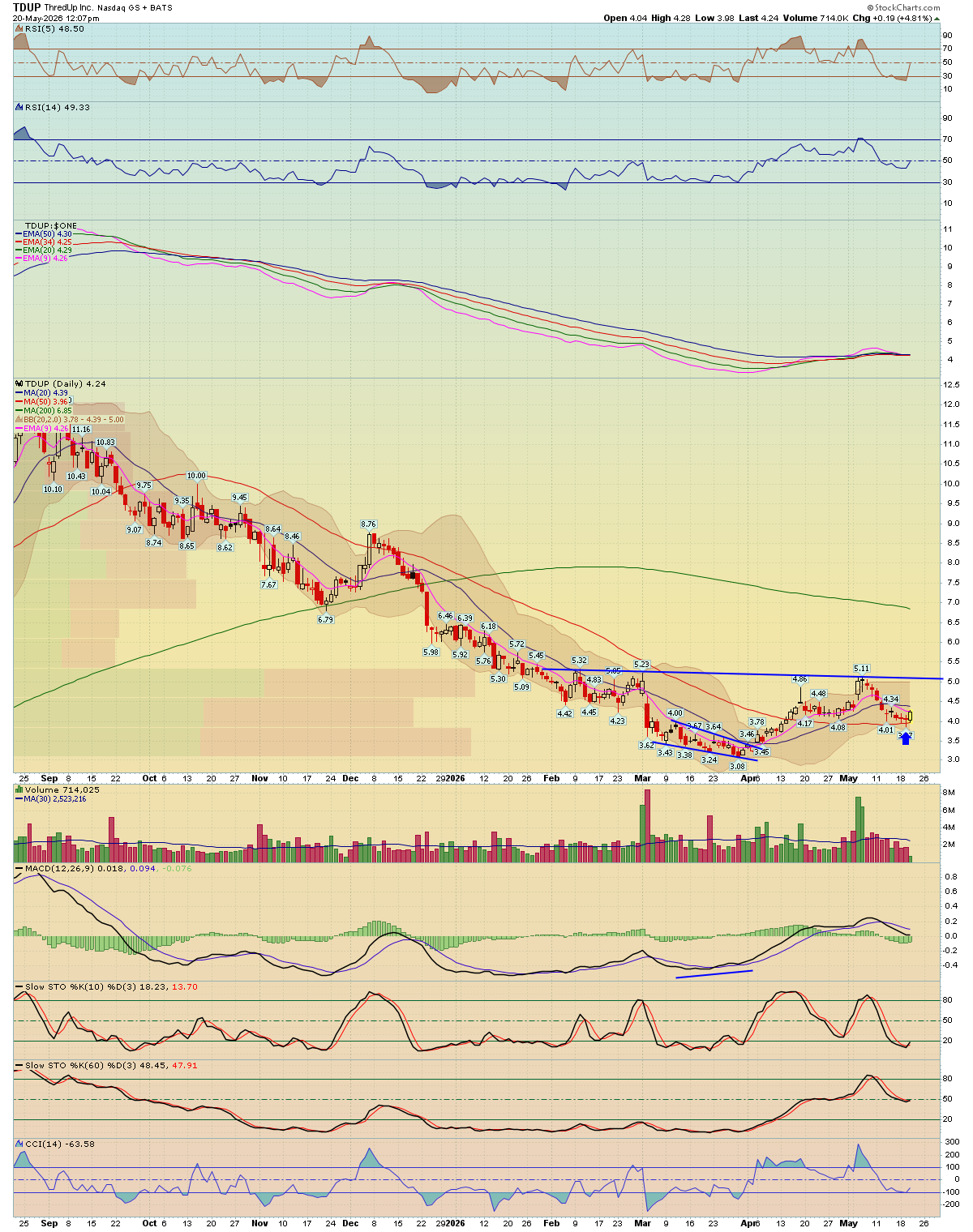Click the 4.01 price low annotation
Image resolution: width=973 pixels, height=1232 pixels.
point(886,729)
